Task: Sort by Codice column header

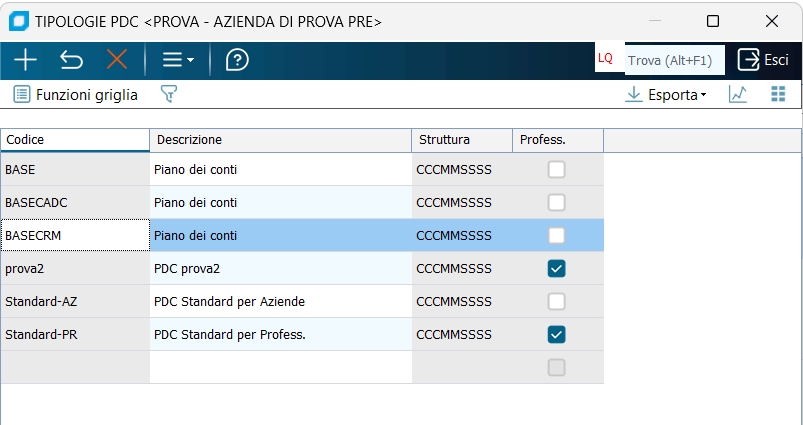Action: [x=75, y=140]
